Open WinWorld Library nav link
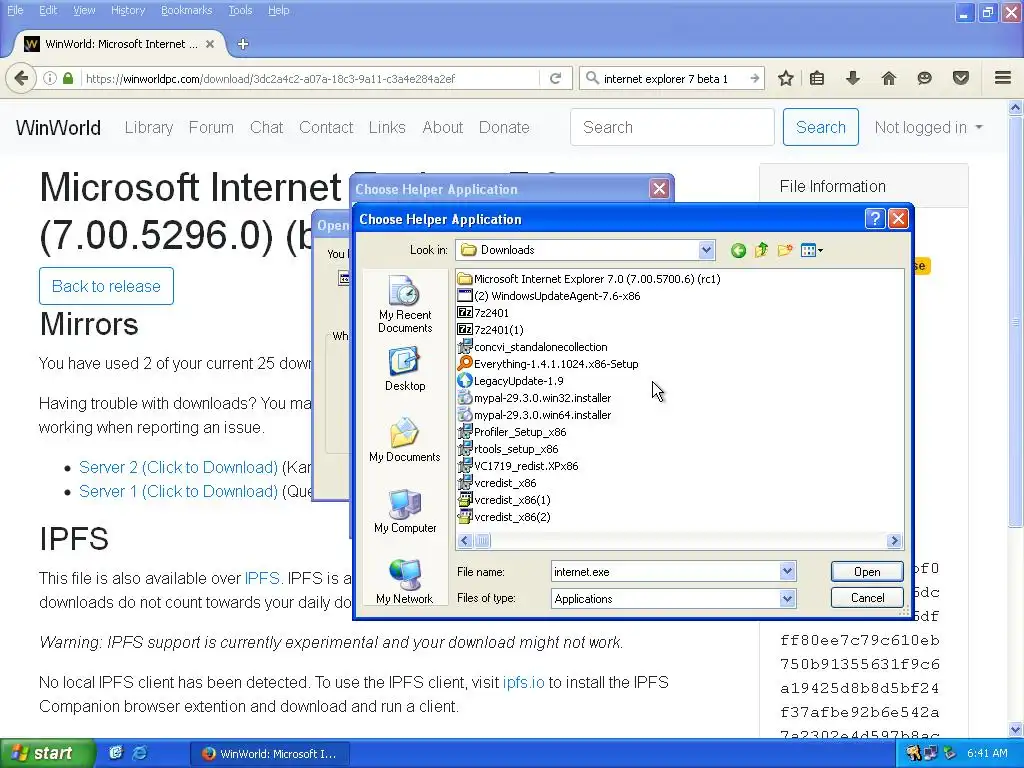The height and width of the screenshot is (768, 1024). pos(149,127)
